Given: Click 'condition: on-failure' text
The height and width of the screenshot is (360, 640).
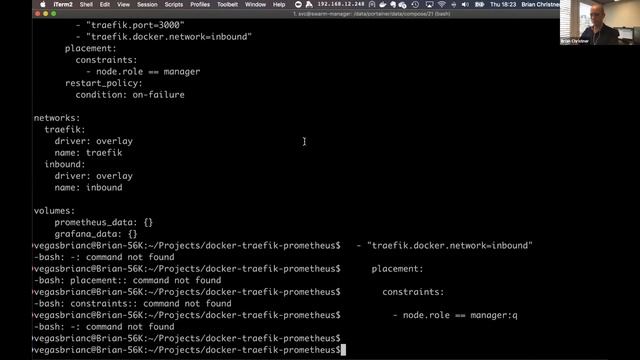Looking at the screenshot, I should tap(130, 95).
